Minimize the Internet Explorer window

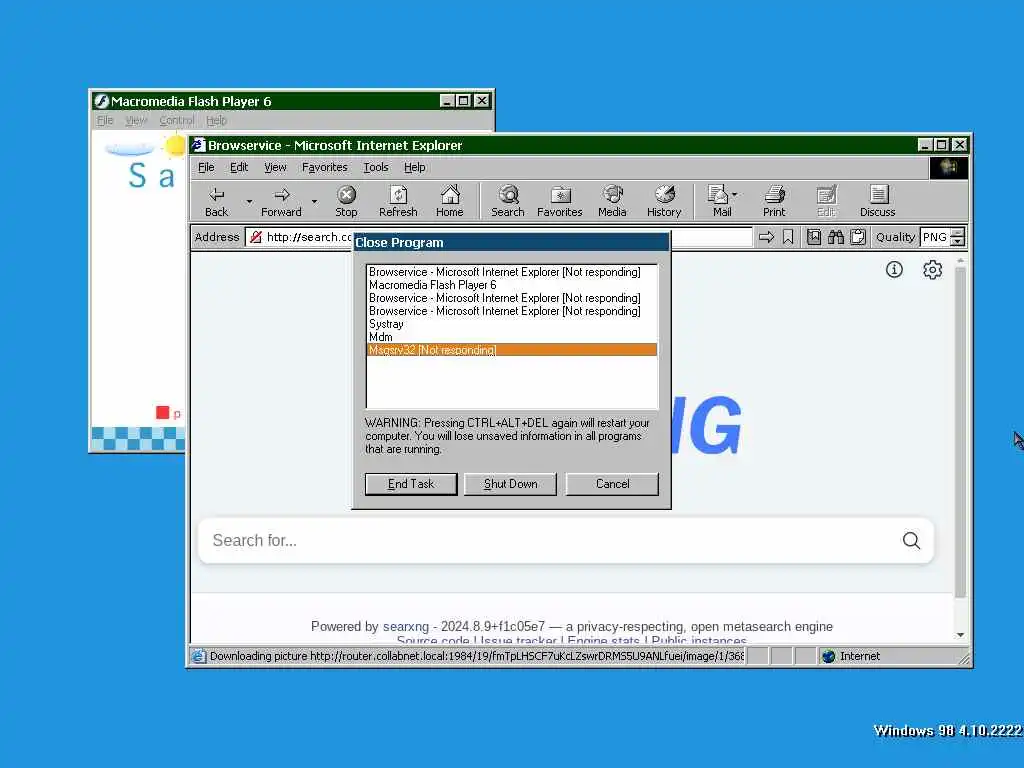point(925,145)
